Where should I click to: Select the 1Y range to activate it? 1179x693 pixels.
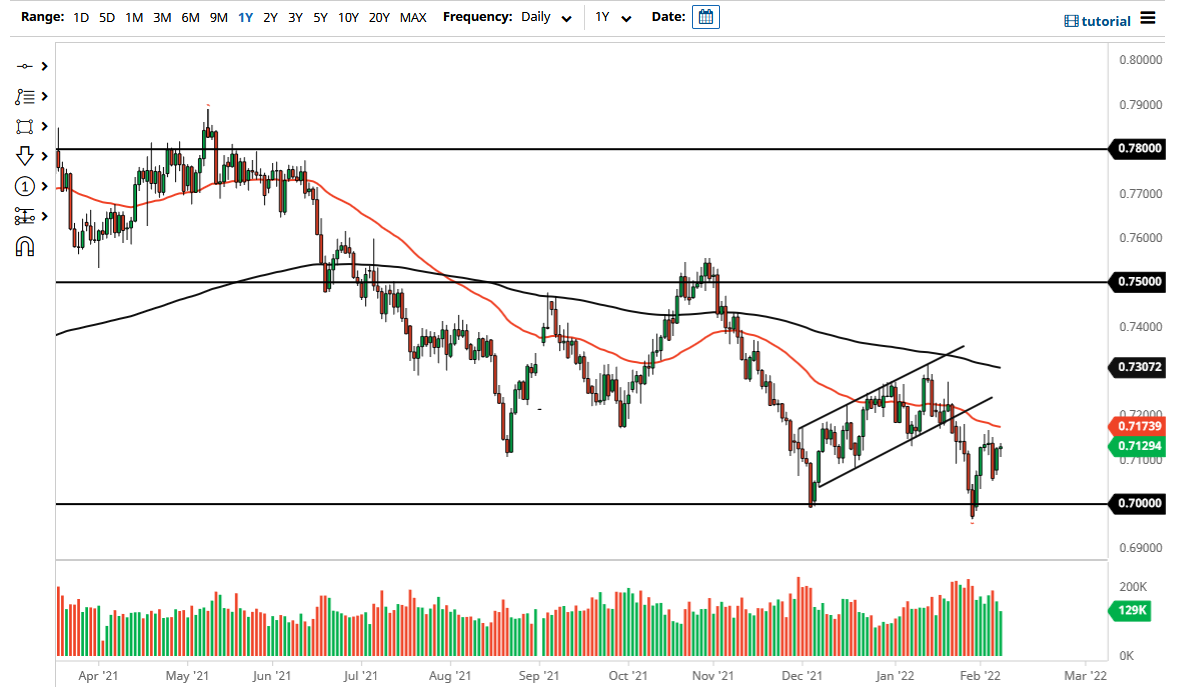pyautogui.click(x=245, y=17)
